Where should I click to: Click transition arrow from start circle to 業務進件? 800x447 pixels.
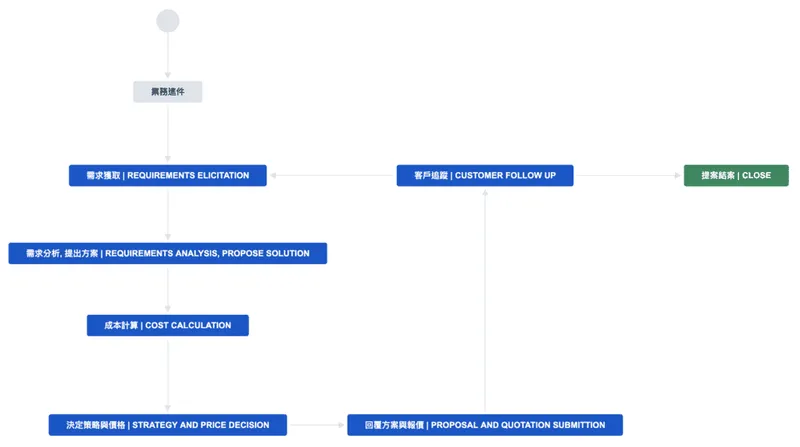168,55
